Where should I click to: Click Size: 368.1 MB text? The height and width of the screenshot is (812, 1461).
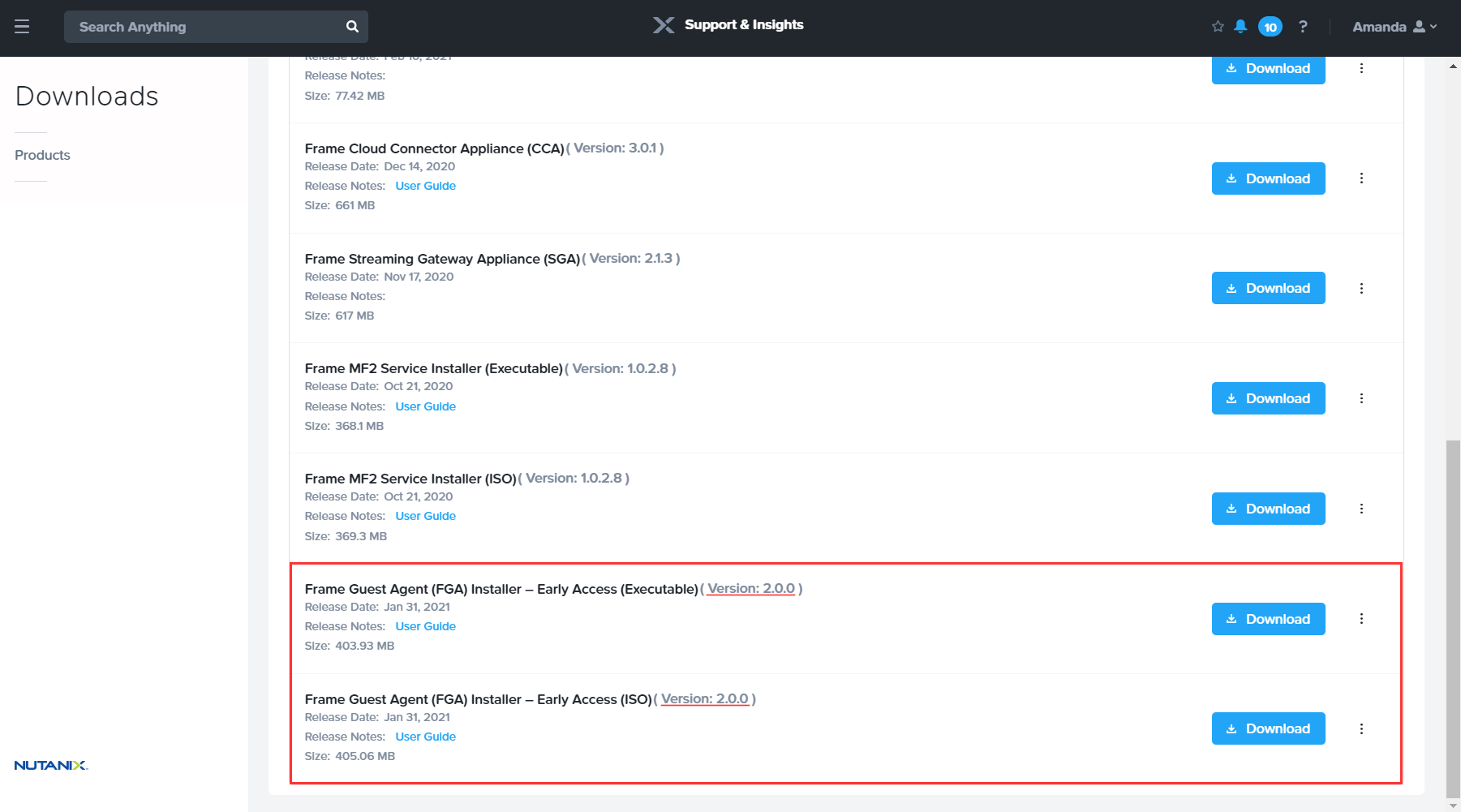pos(344,426)
